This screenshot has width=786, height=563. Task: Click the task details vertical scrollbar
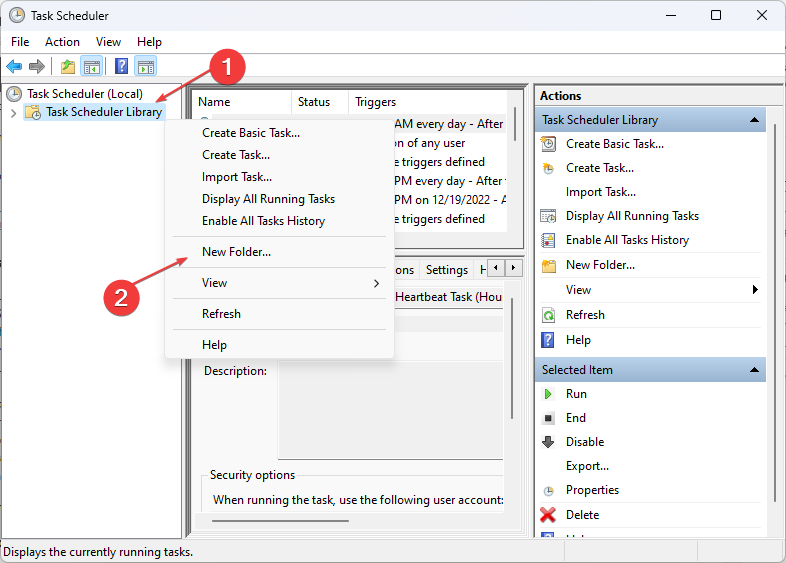coord(512,358)
